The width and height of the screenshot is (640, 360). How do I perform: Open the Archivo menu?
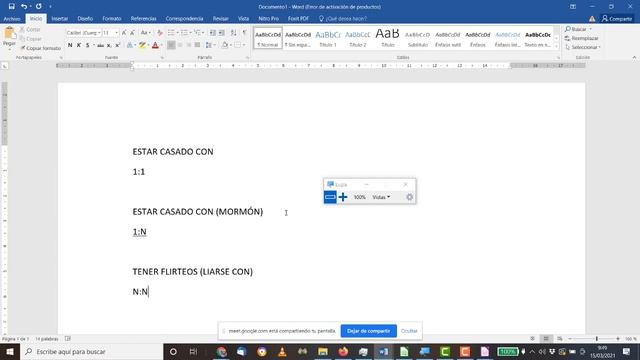[12, 19]
